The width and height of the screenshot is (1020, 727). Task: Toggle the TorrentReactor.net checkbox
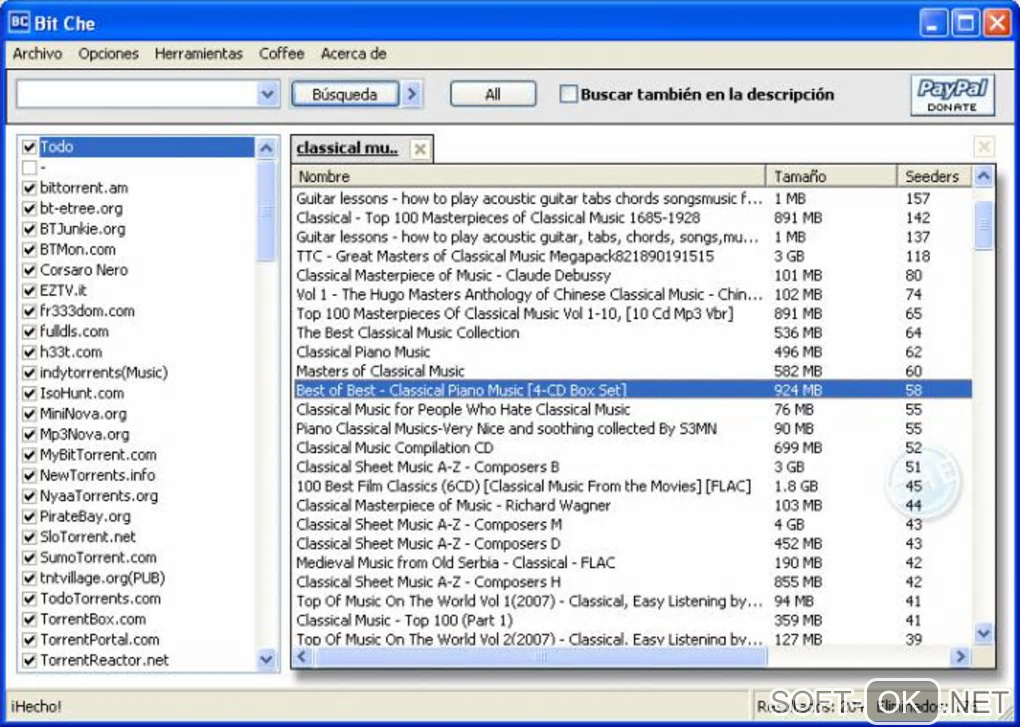pyautogui.click(x=29, y=661)
